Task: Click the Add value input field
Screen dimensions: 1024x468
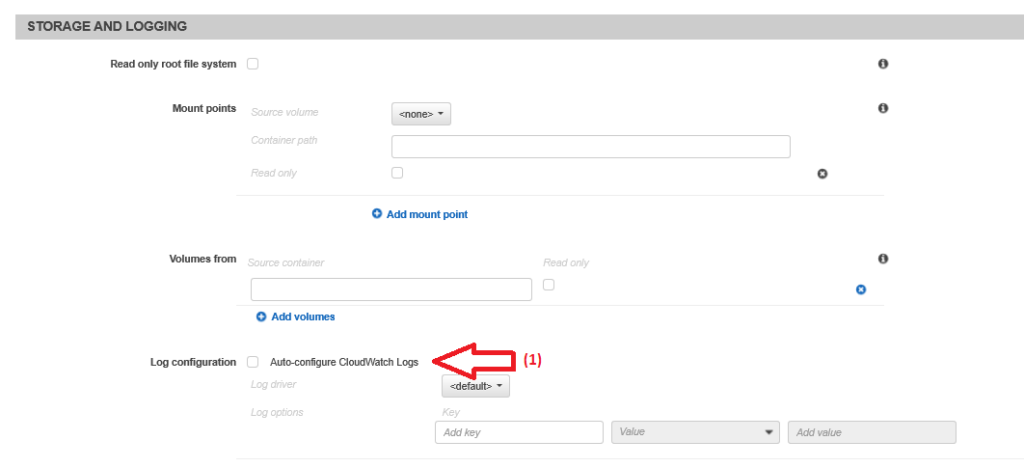Action: [x=871, y=432]
